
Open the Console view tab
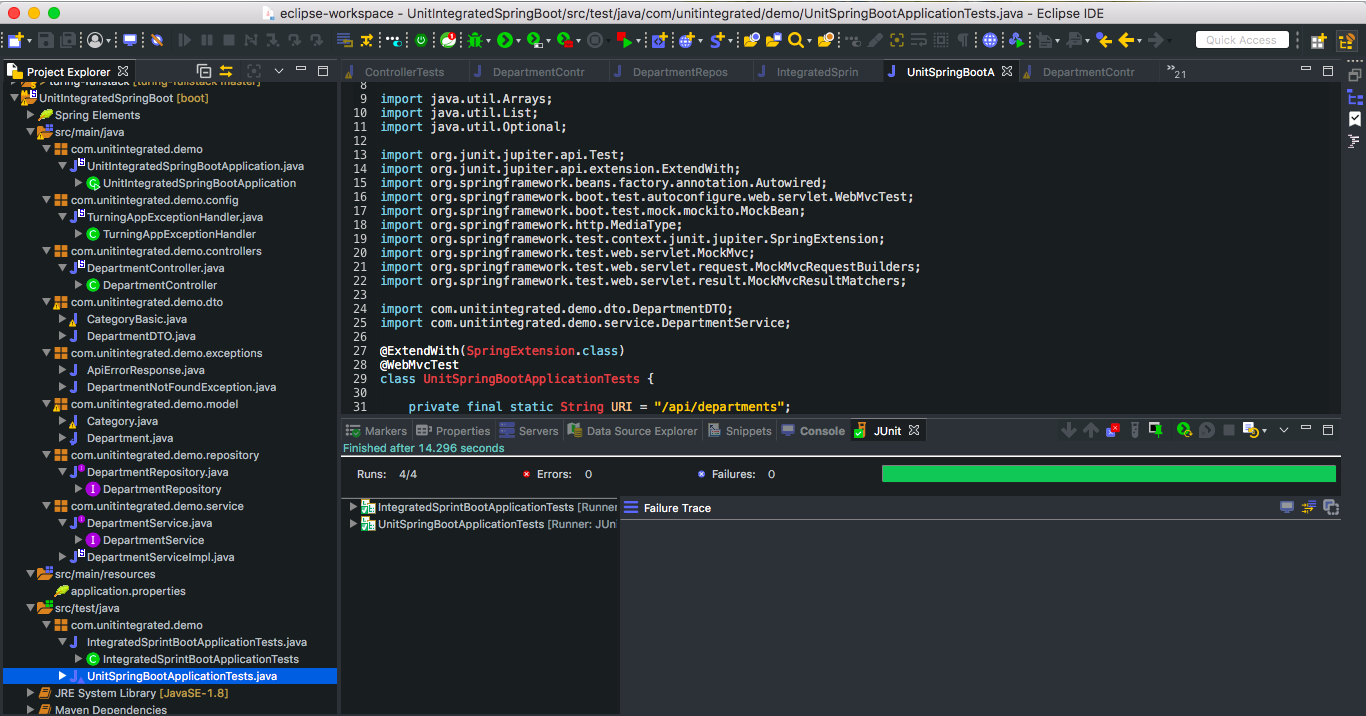coord(813,431)
